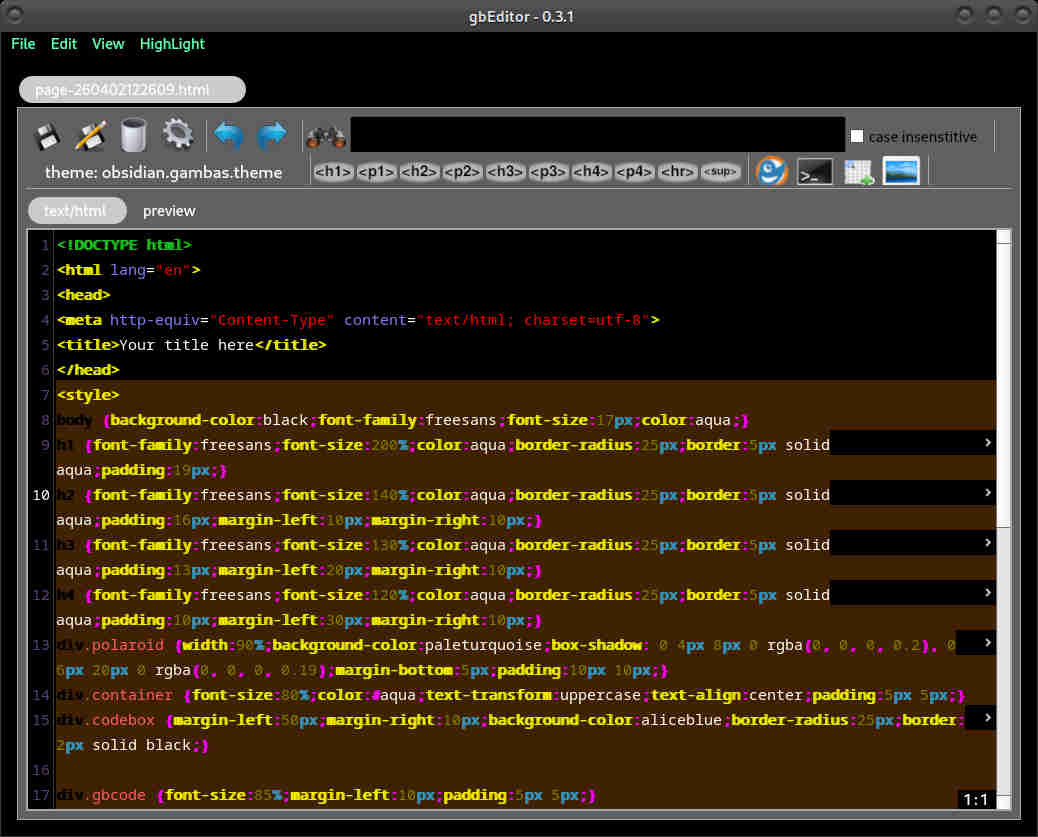1038x837 pixels.
Task: Click the blue redo arrow
Action: (272, 135)
